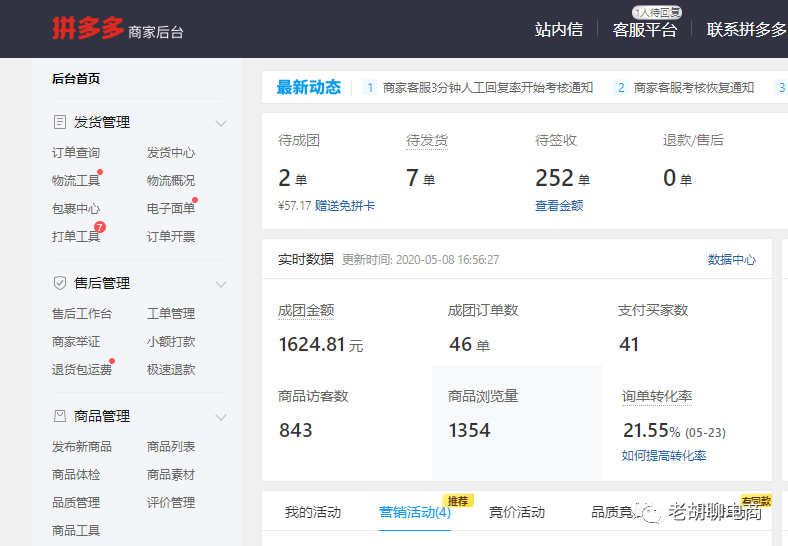Click the red 7 badge on 打单工具
The width and height of the screenshot is (788, 546).
(x=100, y=227)
